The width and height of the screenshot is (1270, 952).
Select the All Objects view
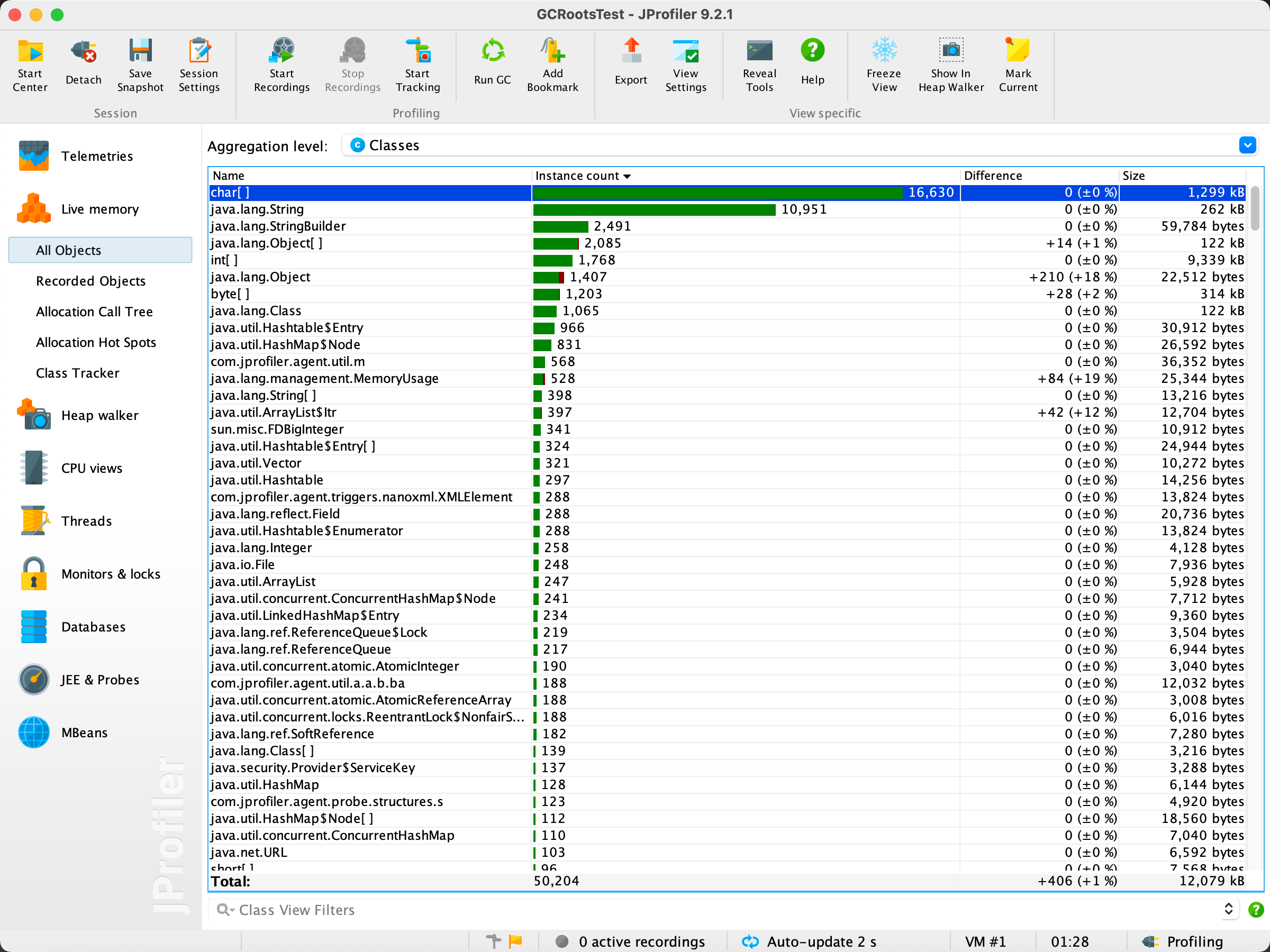coord(100,250)
